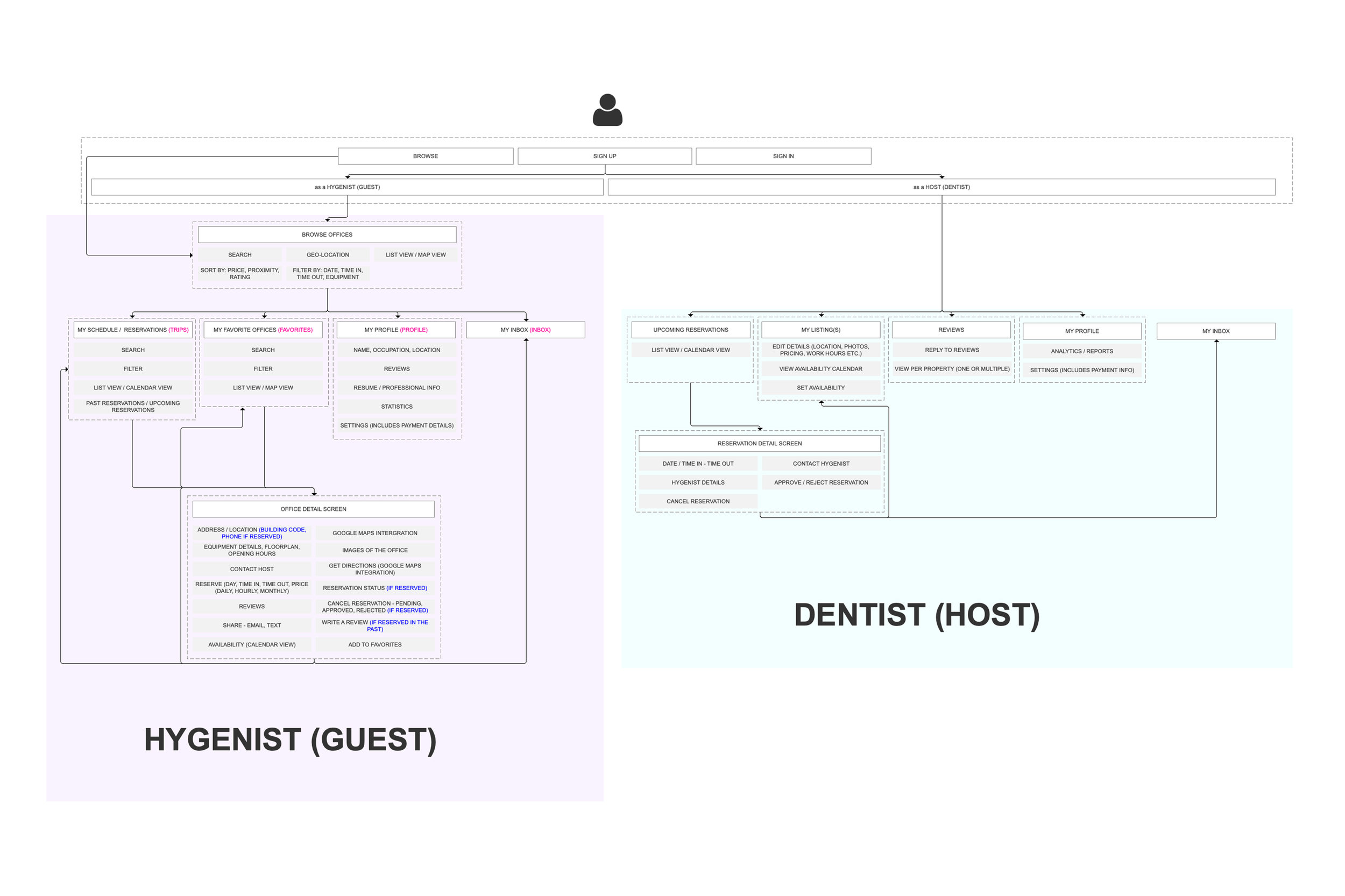The width and height of the screenshot is (1345, 896).
Task: Click REVIEWS in Office Detail Screen
Action: (251, 607)
